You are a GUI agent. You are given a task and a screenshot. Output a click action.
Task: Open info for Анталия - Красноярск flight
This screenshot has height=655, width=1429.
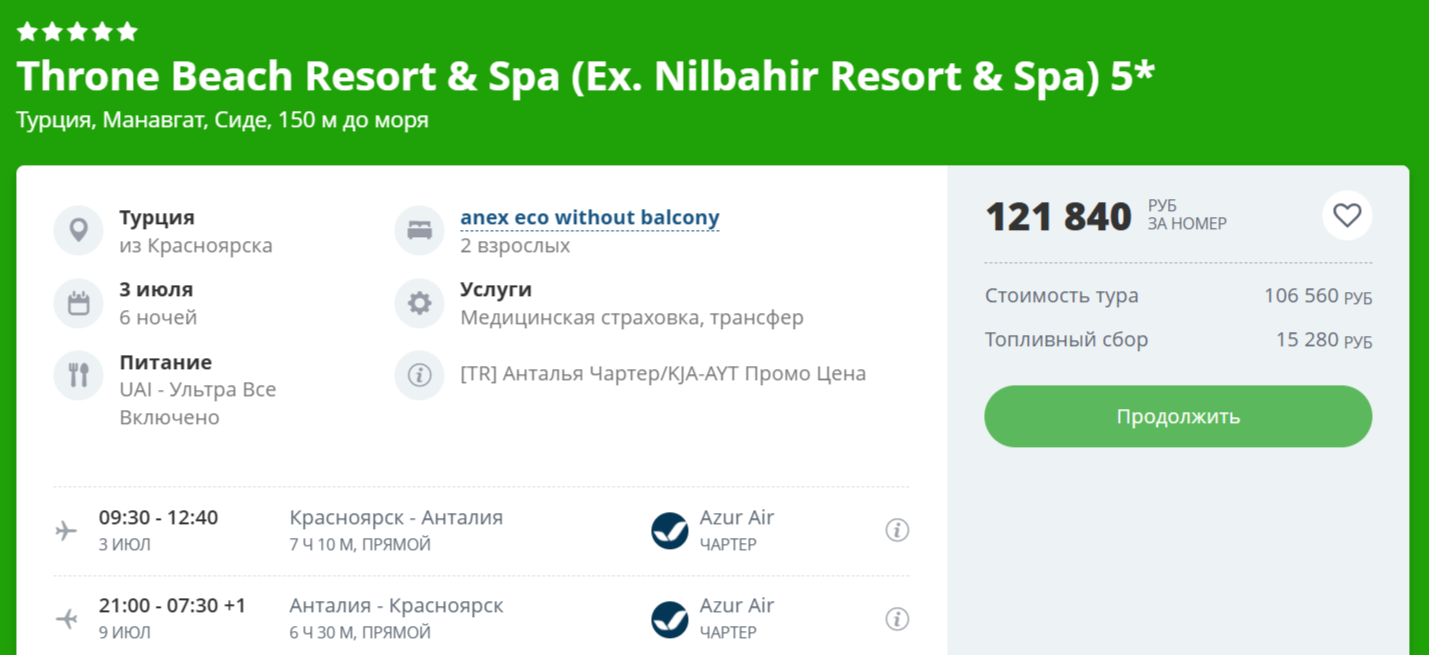coord(897,619)
